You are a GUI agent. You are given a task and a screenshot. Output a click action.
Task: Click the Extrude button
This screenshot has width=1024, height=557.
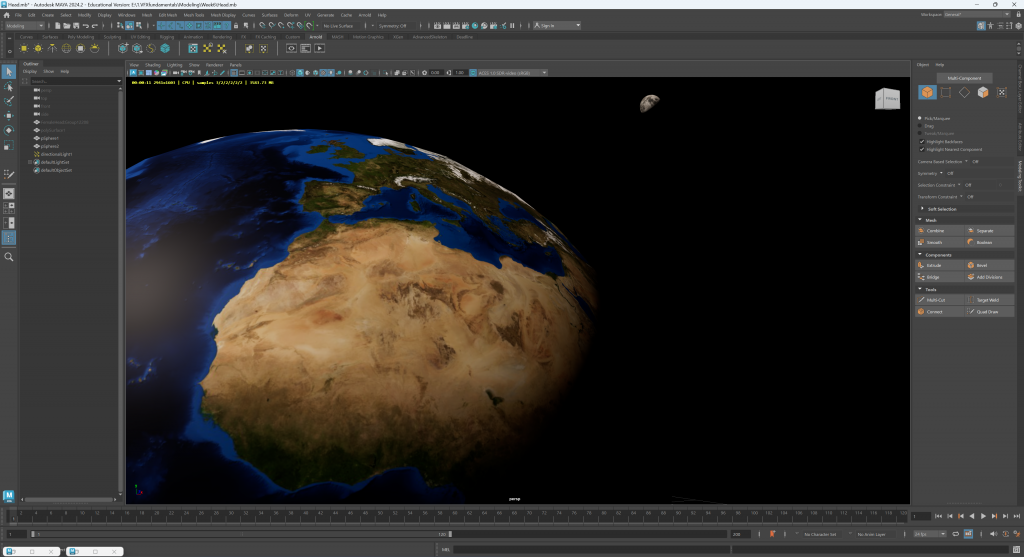(x=940, y=265)
